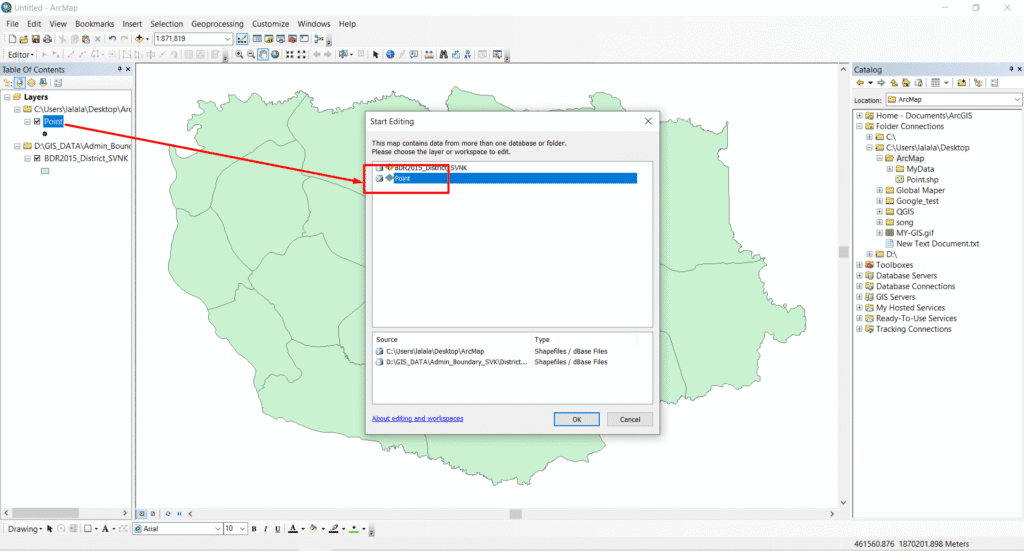Click Cancel in Start Editing dialog
Viewport: 1024px width, 551px height.
click(630, 419)
